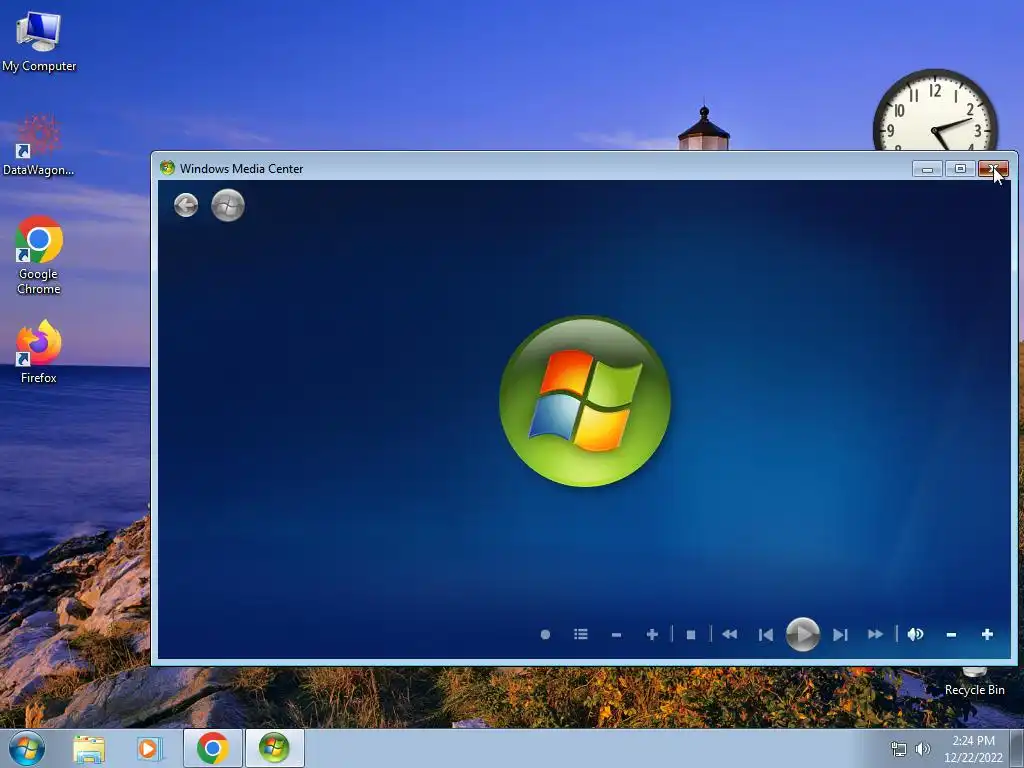
Task: Click the rewind button
Action: pyautogui.click(x=729, y=634)
